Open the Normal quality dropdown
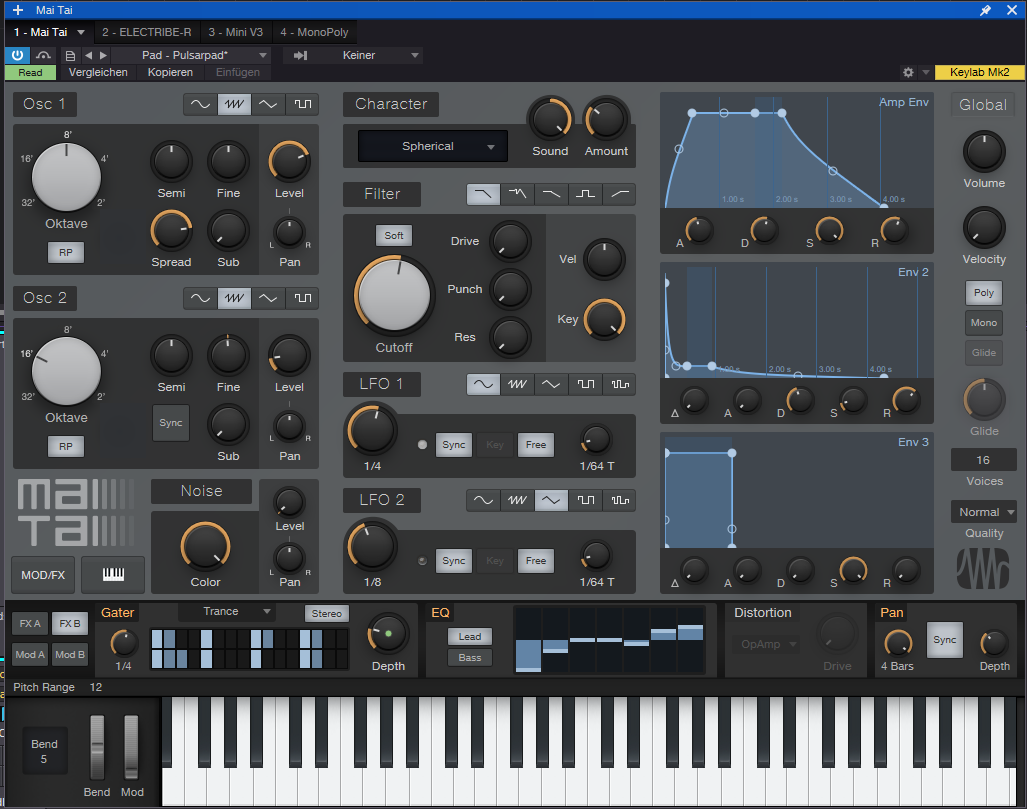Screen dimensions: 1027x809 tap(984, 512)
